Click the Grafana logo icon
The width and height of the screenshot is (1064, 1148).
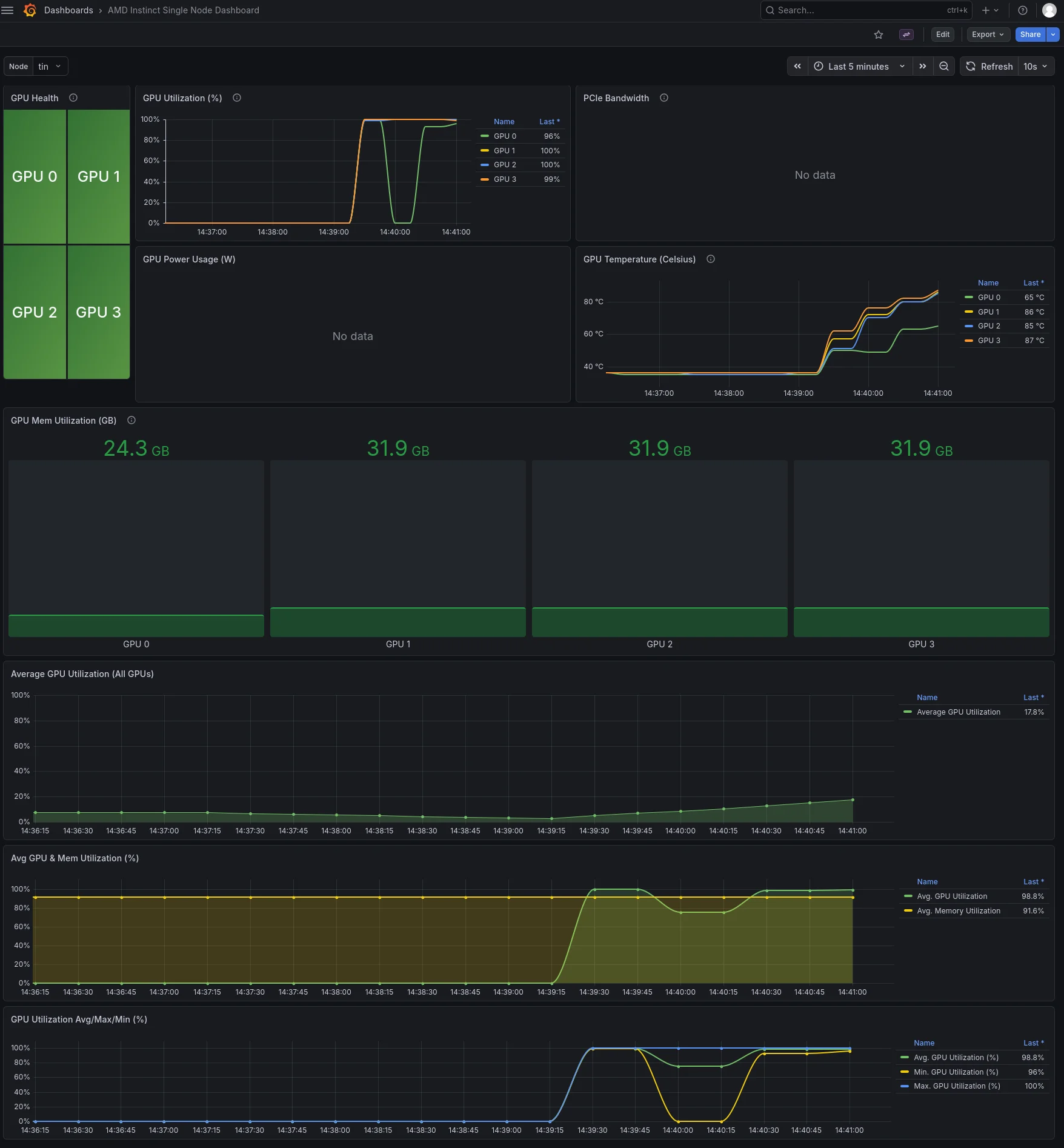point(29,10)
